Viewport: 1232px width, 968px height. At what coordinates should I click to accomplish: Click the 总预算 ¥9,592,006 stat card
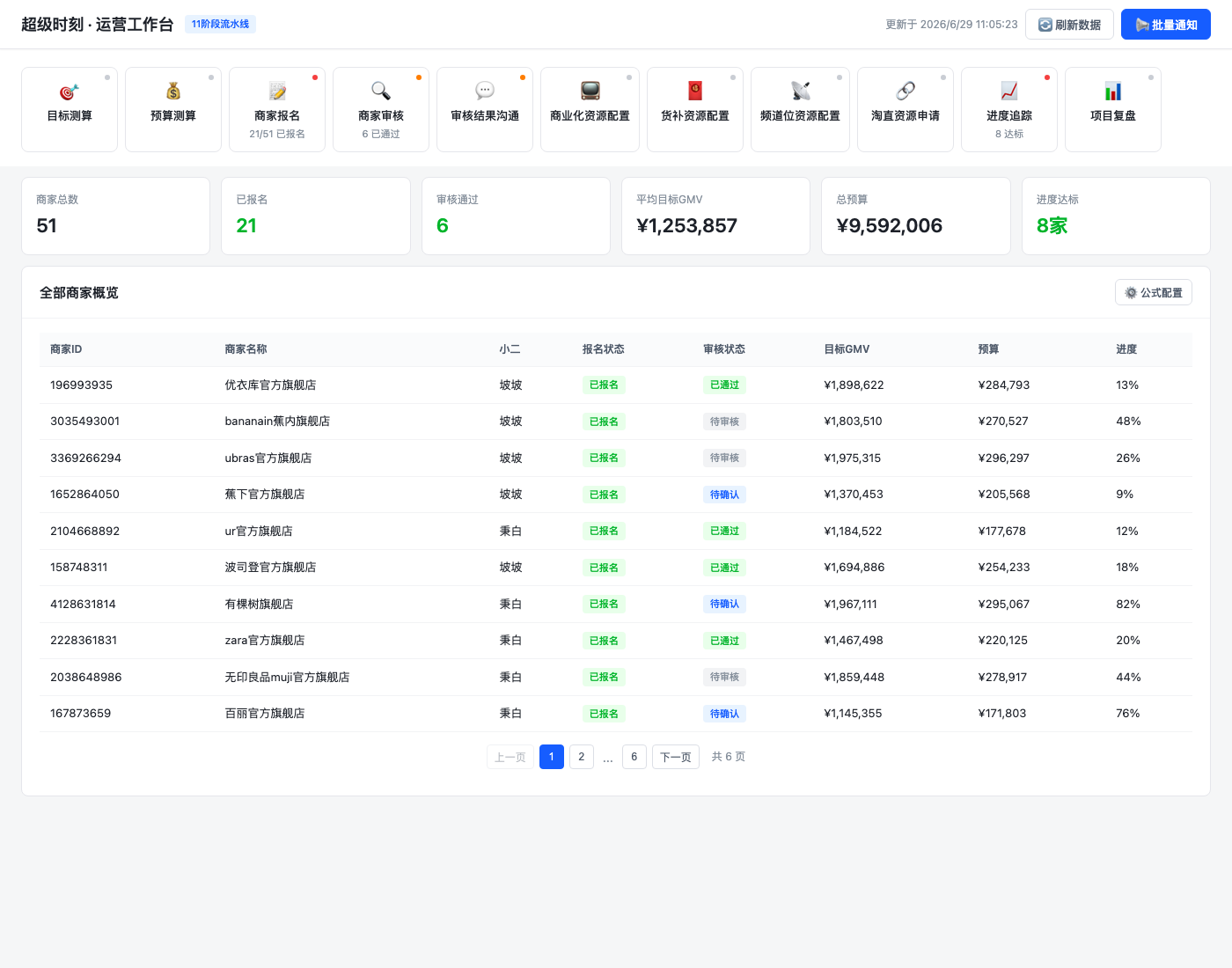916,216
